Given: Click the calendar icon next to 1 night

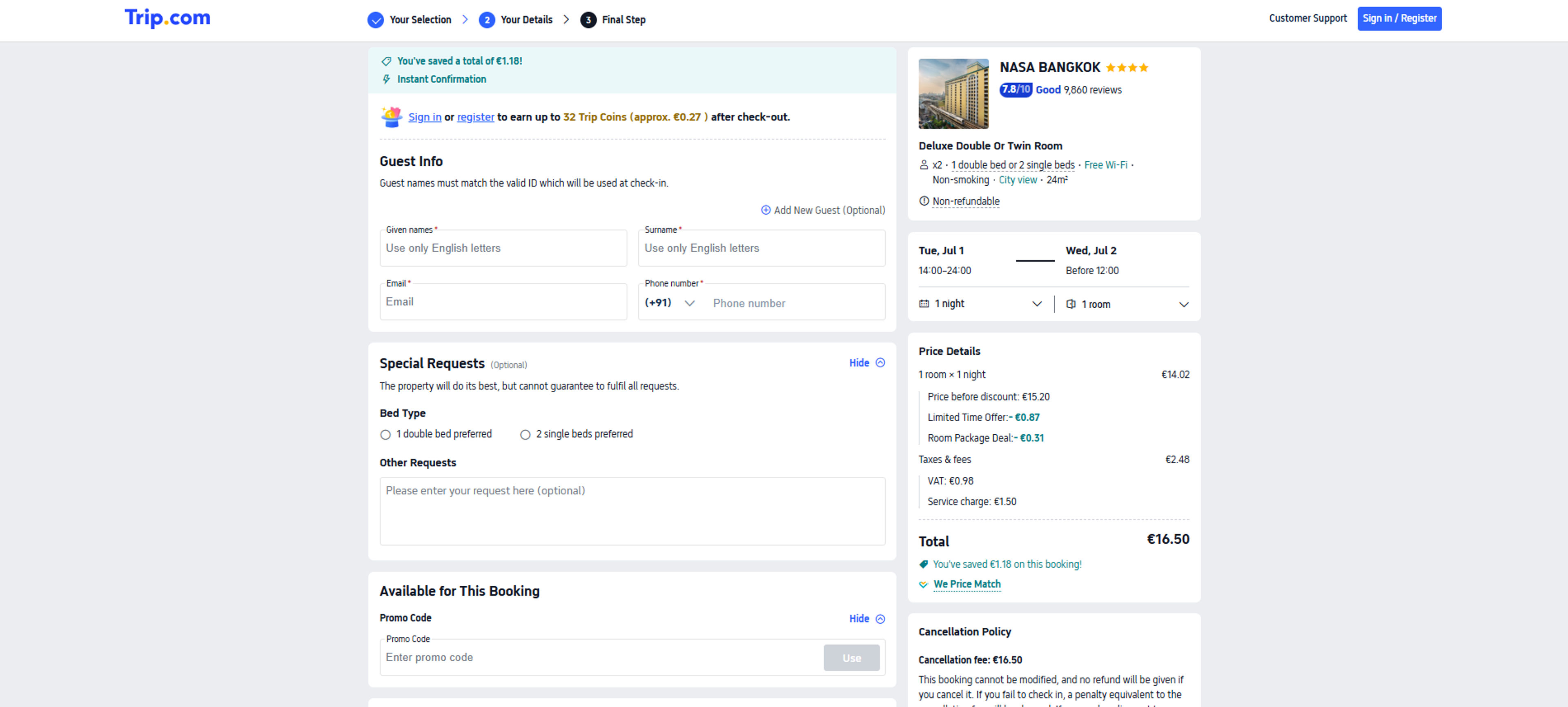Looking at the screenshot, I should (x=924, y=304).
